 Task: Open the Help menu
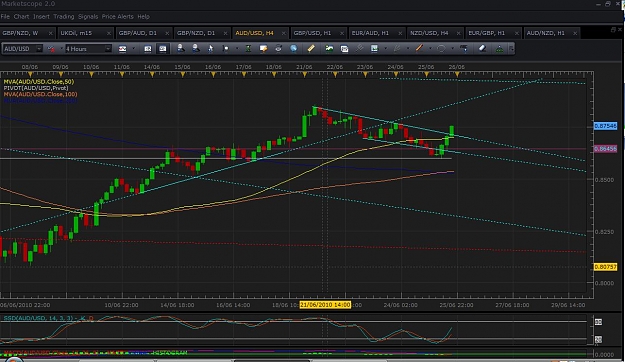click(143, 16)
